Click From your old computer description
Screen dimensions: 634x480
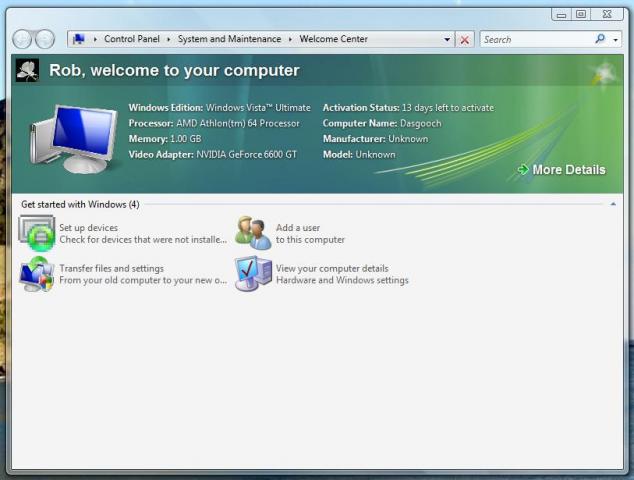[143, 280]
